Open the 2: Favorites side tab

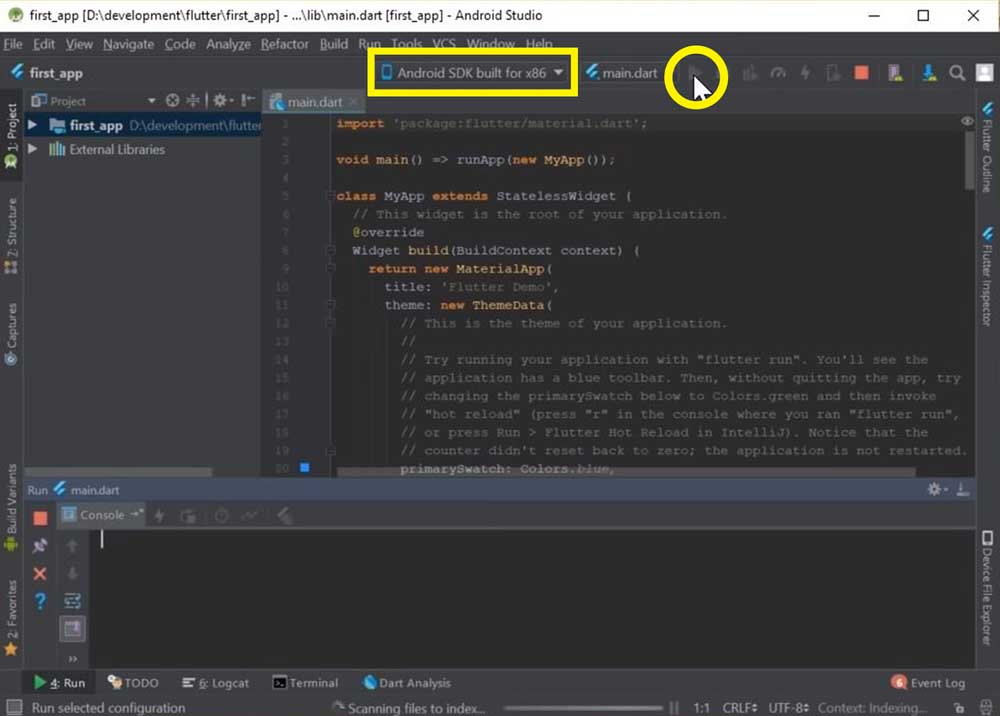click(11, 617)
